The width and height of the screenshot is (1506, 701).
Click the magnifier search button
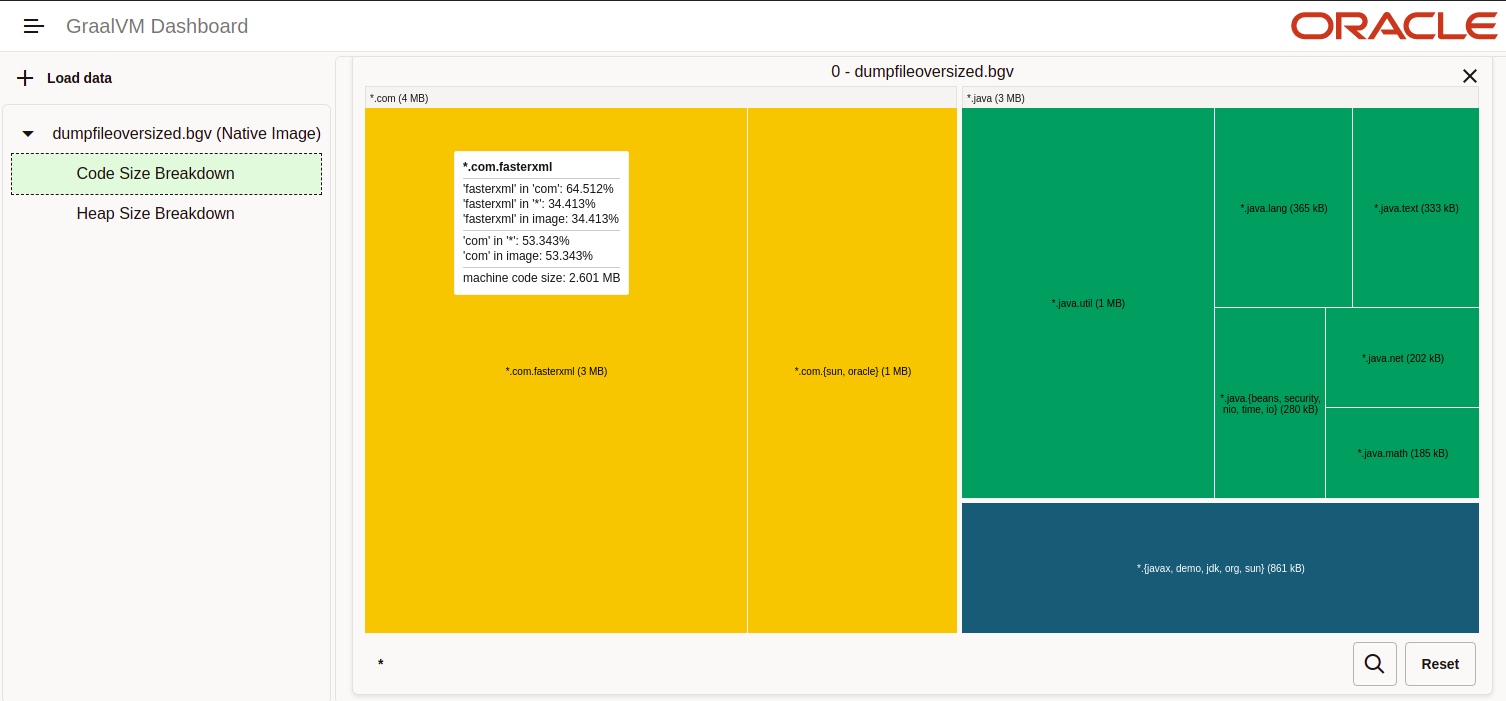coord(1374,664)
